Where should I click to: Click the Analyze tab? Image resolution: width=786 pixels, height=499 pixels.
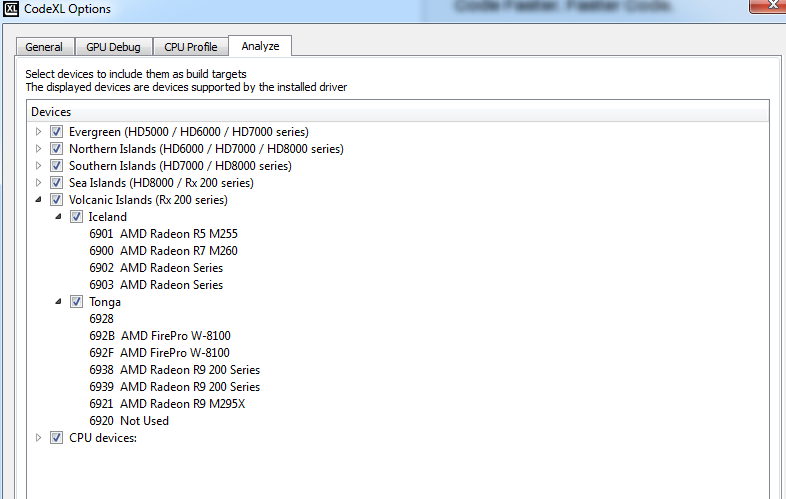pos(260,46)
